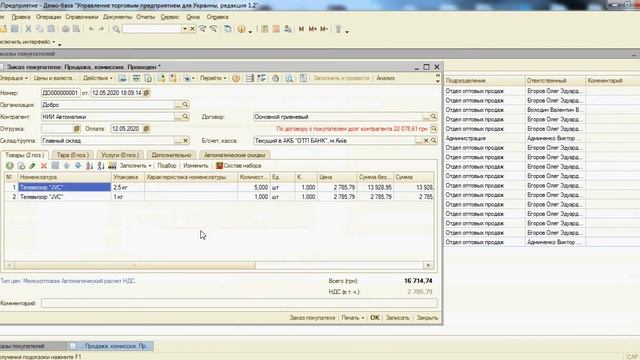The image size is (640, 360).
Task: Click the Подбор button
Action: [167, 166]
